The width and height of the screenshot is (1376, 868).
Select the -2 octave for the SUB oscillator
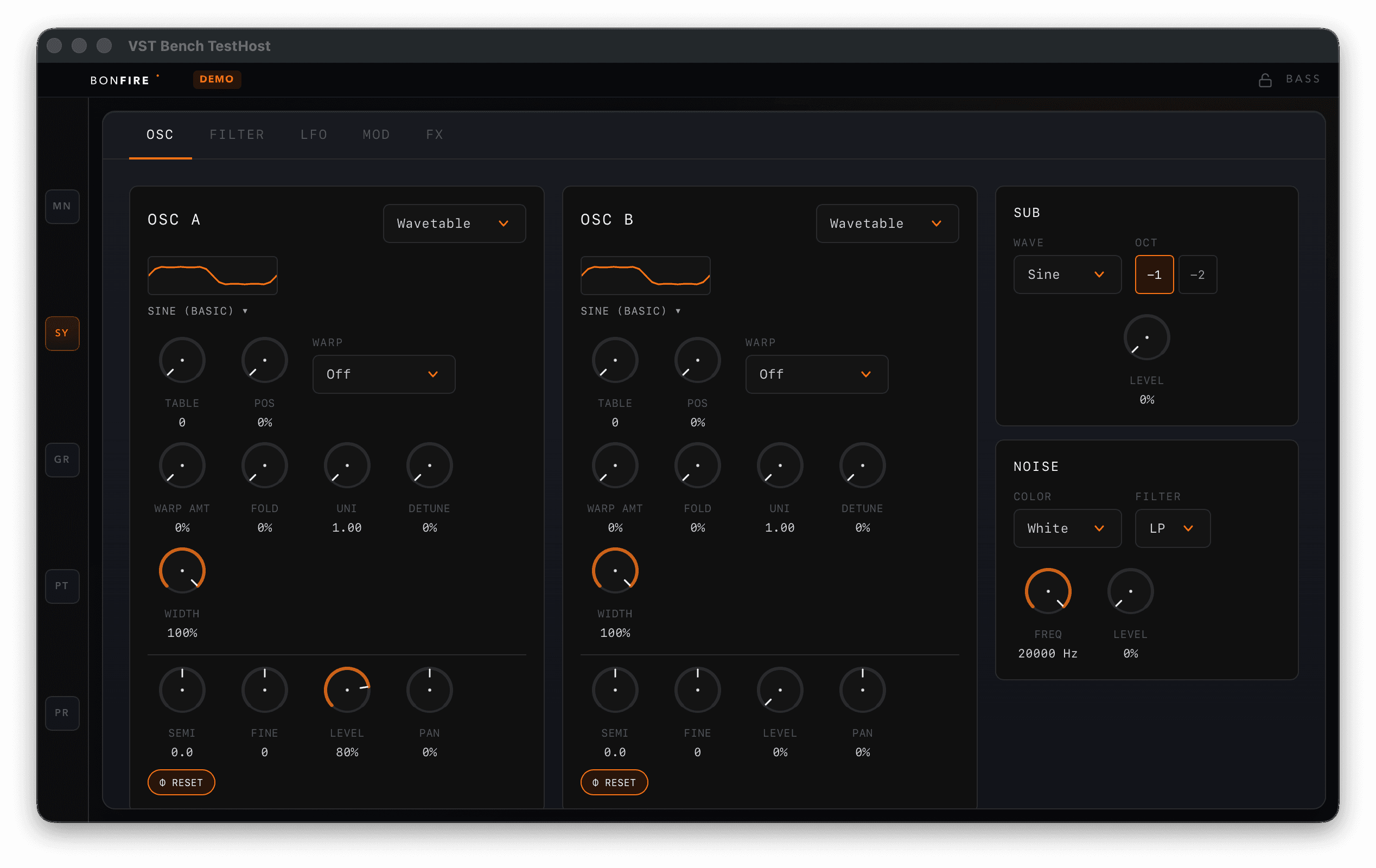click(1197, 275)
